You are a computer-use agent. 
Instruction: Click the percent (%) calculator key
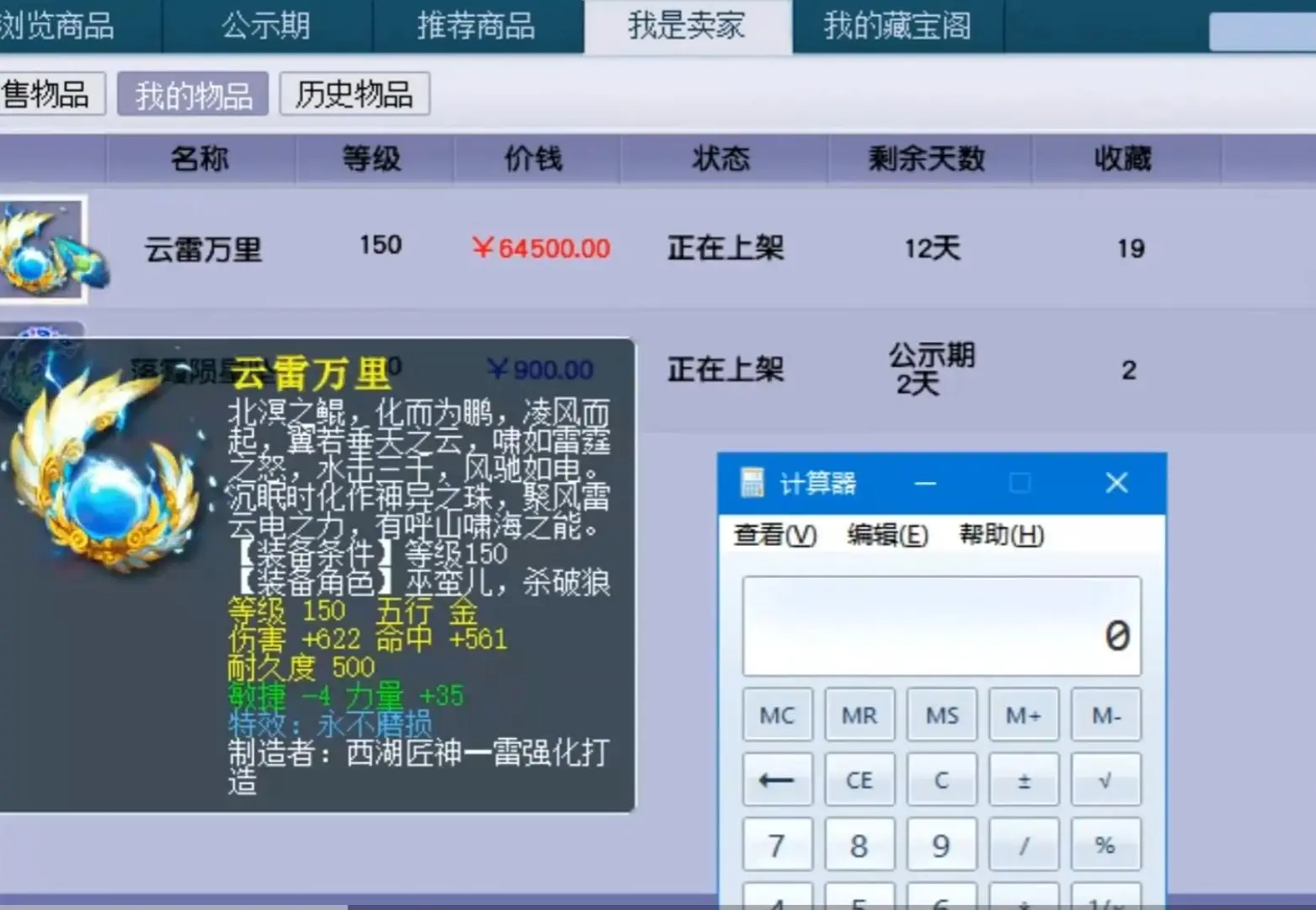[x=1105, y=845]
